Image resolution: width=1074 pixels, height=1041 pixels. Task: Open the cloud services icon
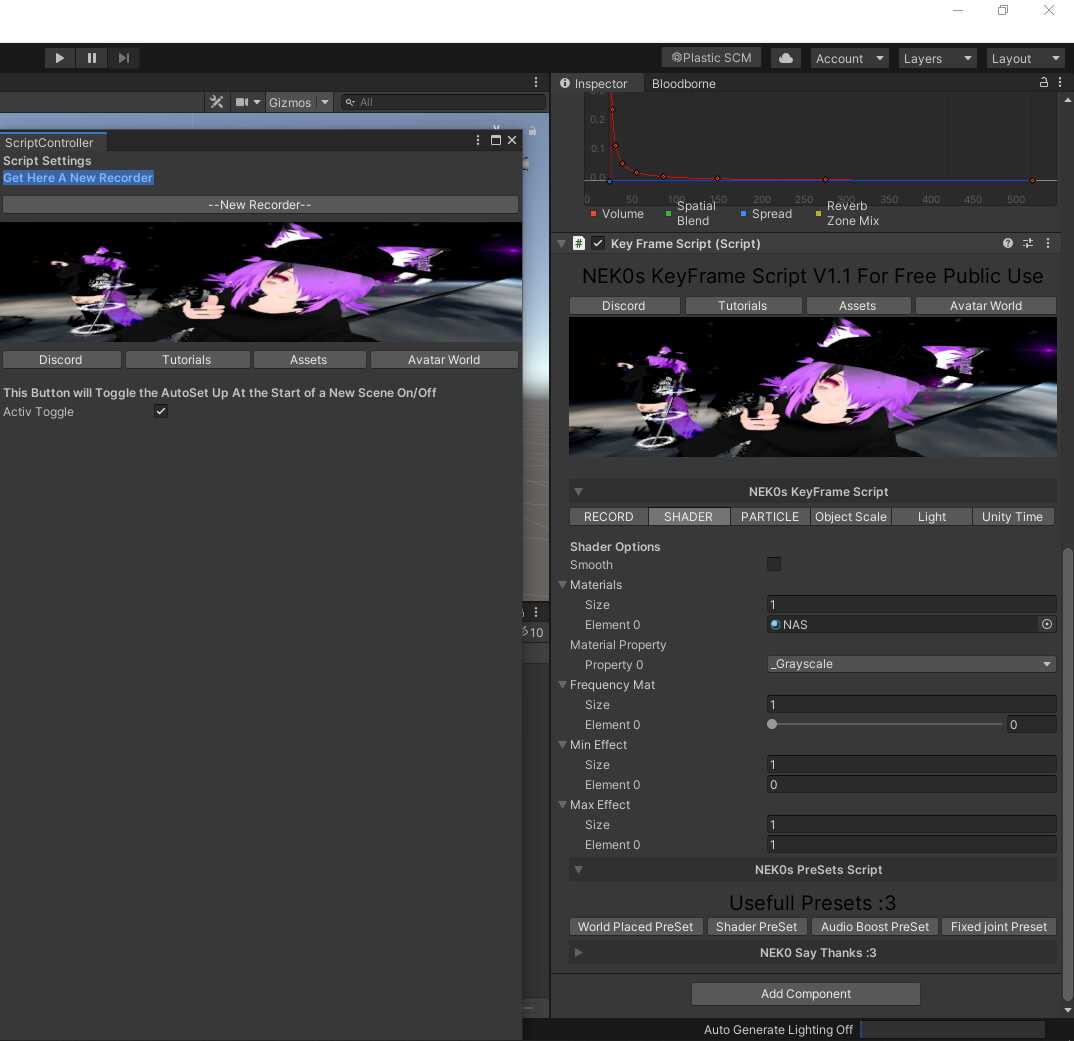[x=786, y=58]
